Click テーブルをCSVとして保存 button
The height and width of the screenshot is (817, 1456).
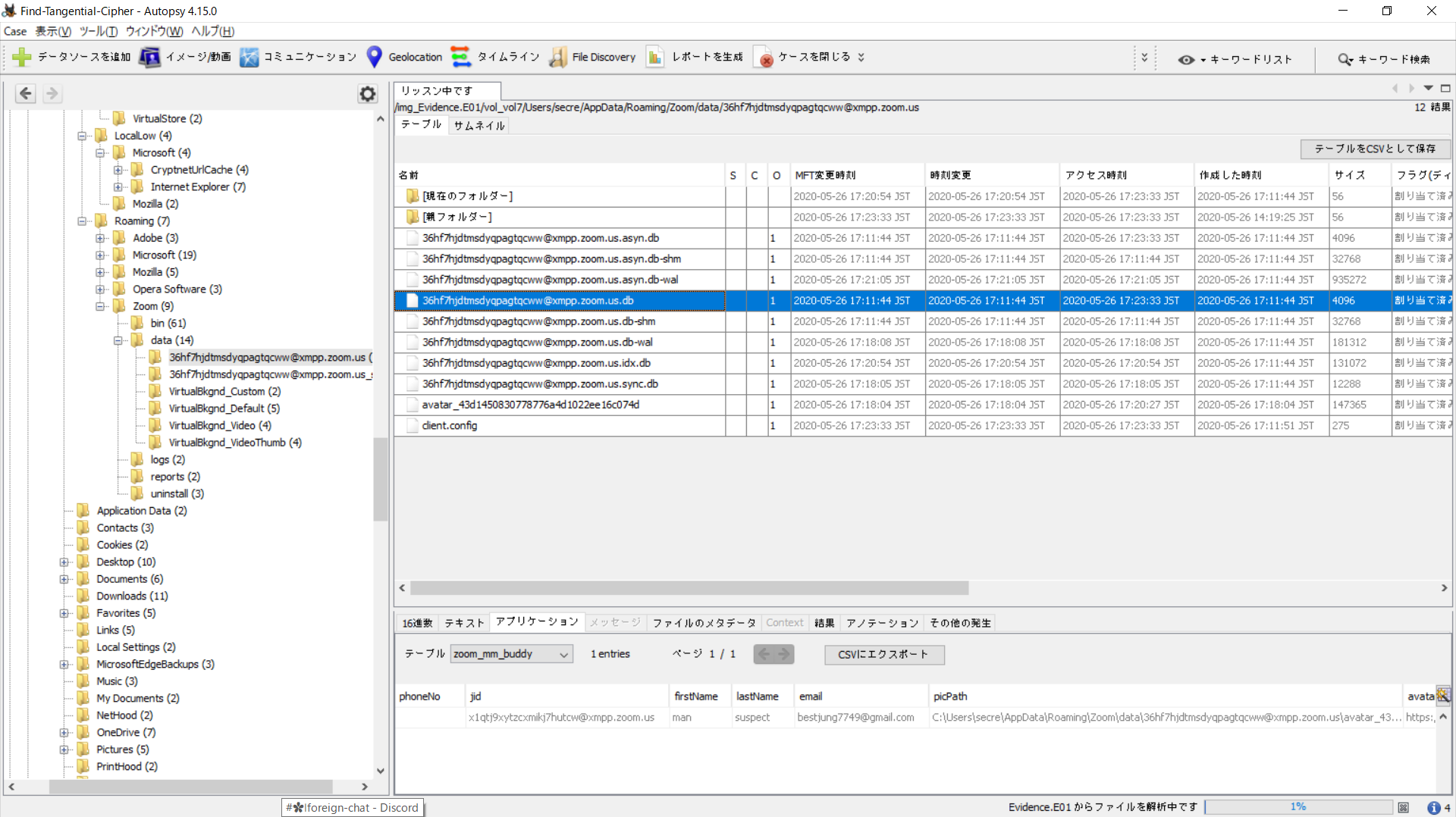click(x=1375, y=149)
